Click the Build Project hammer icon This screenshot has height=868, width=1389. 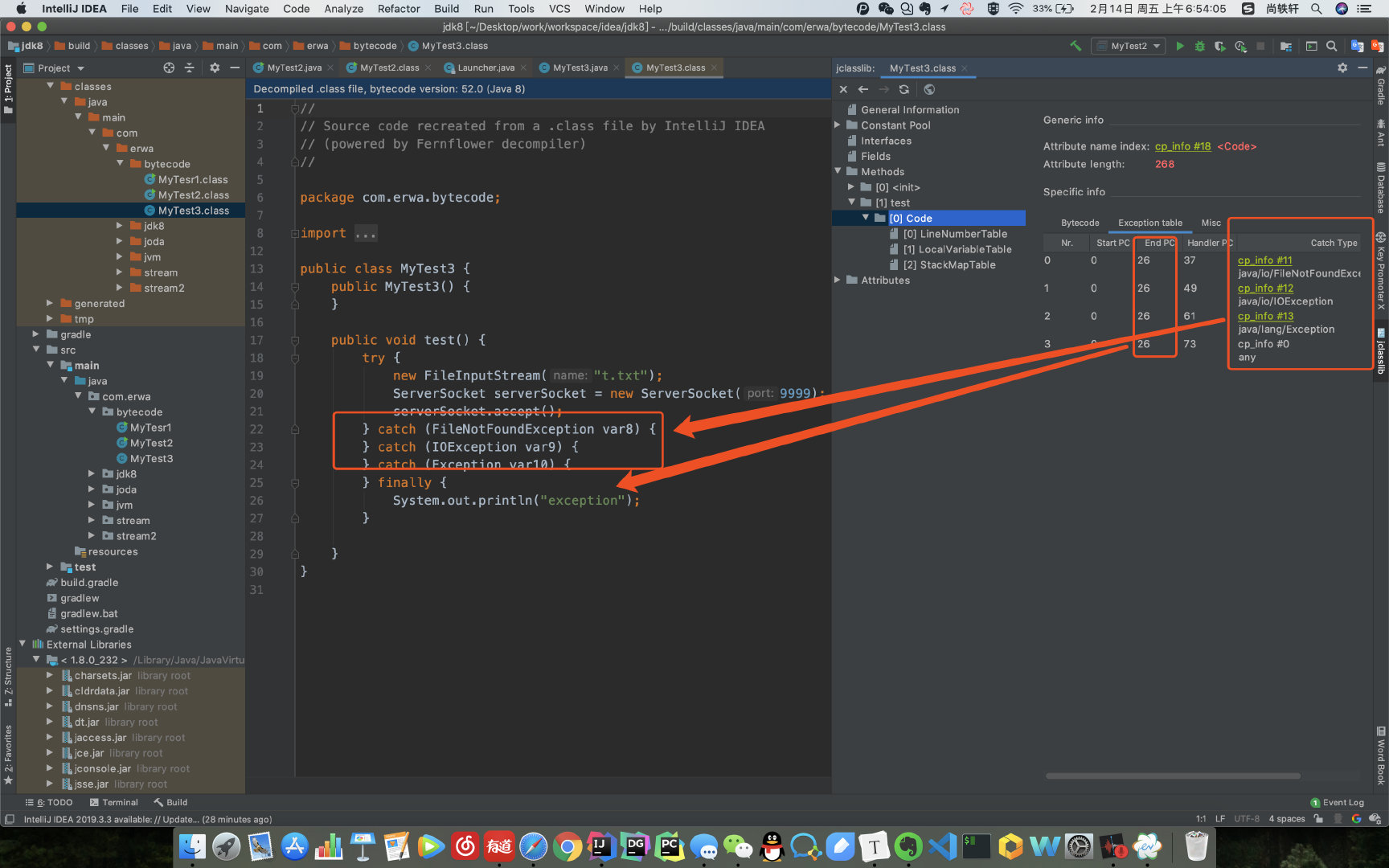click(x=1076, y=46)
